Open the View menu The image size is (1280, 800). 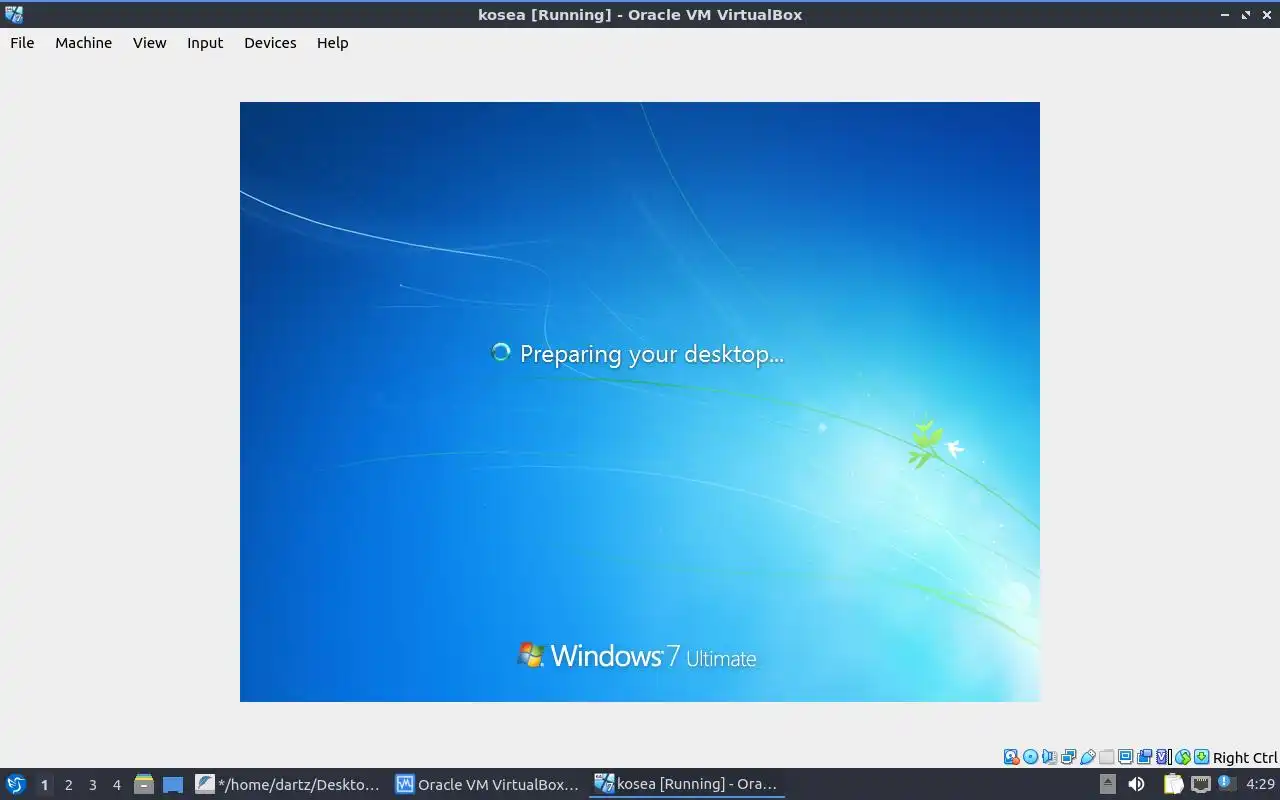149,43
